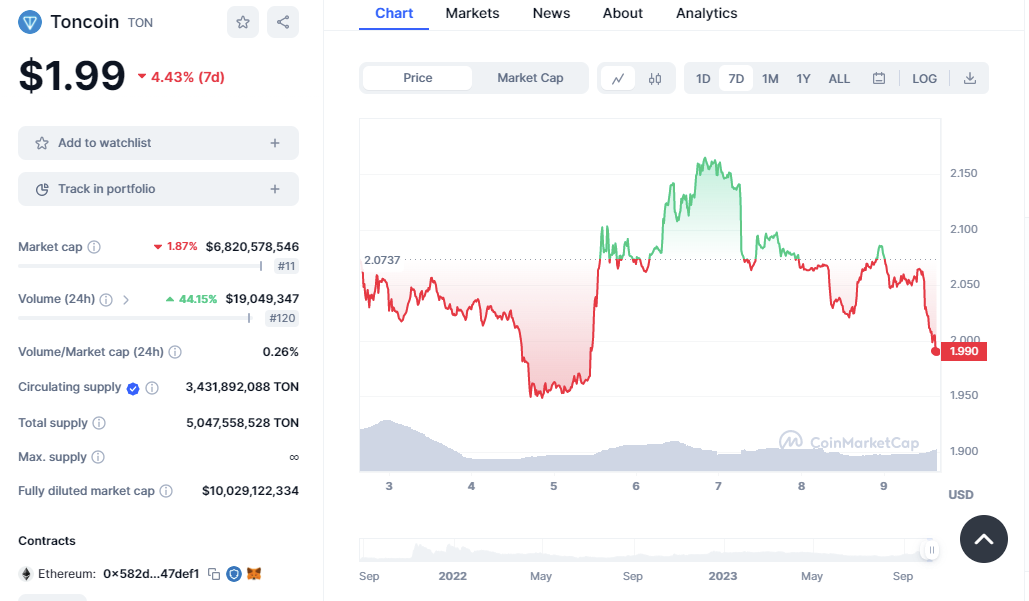
Task: Show Circulating supply info icon
Action: (x=152, y=388)
